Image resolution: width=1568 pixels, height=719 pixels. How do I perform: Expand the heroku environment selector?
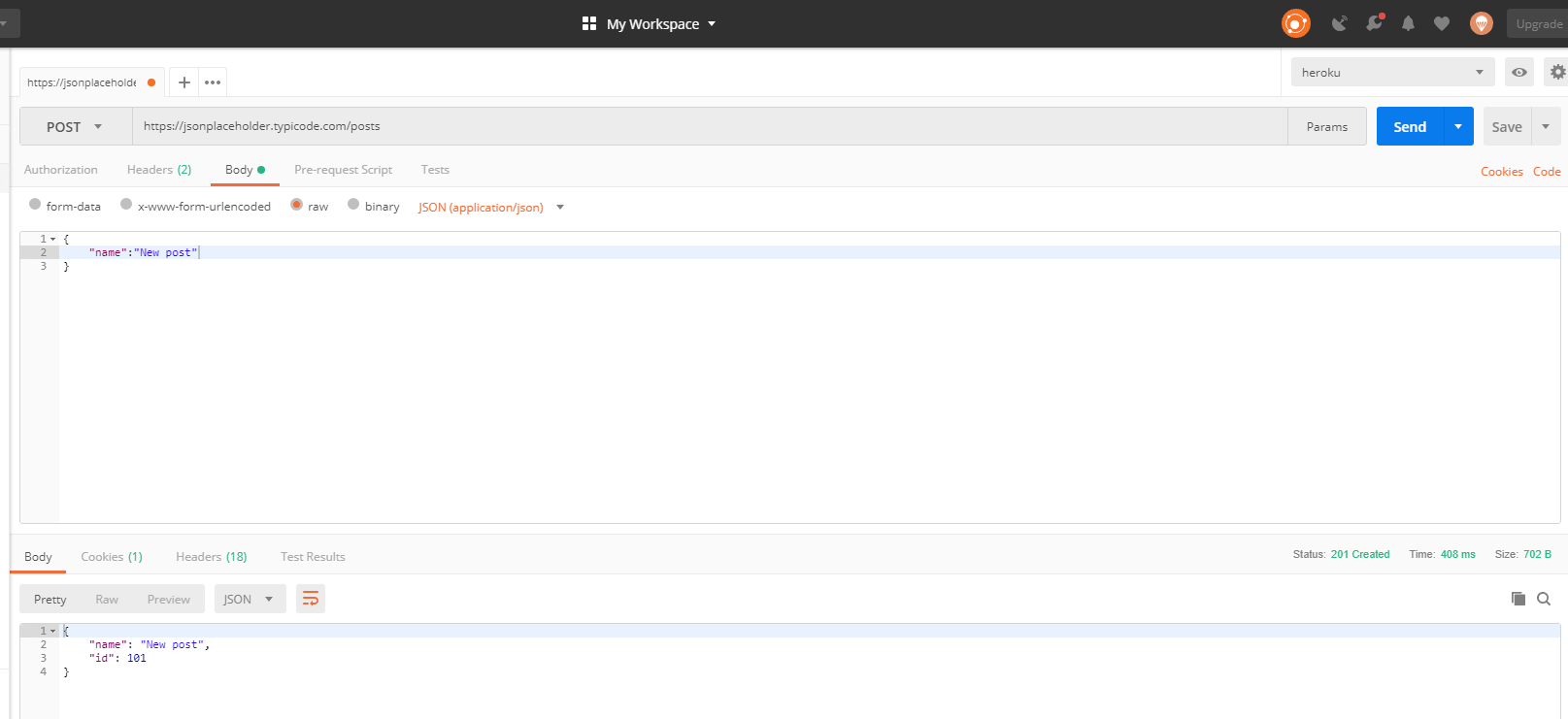click(1392, 73)
